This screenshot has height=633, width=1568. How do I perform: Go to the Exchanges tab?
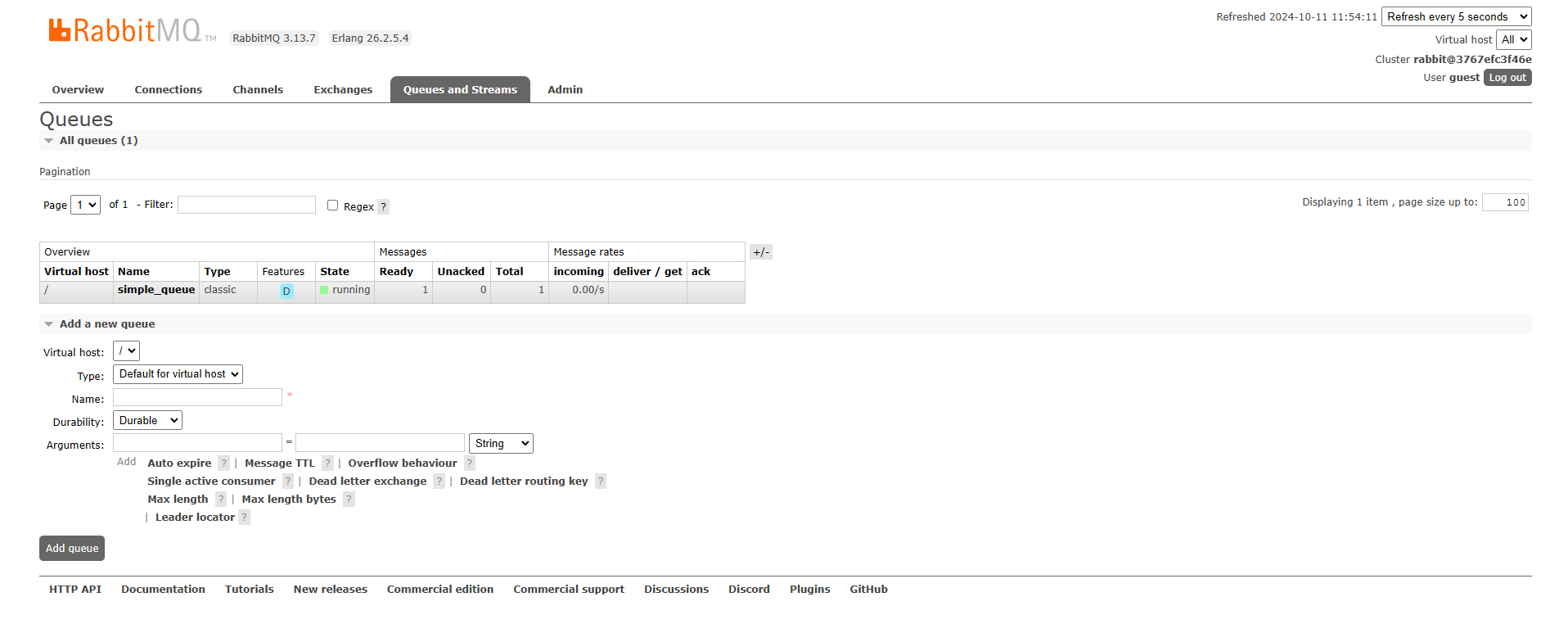point(343,90)
